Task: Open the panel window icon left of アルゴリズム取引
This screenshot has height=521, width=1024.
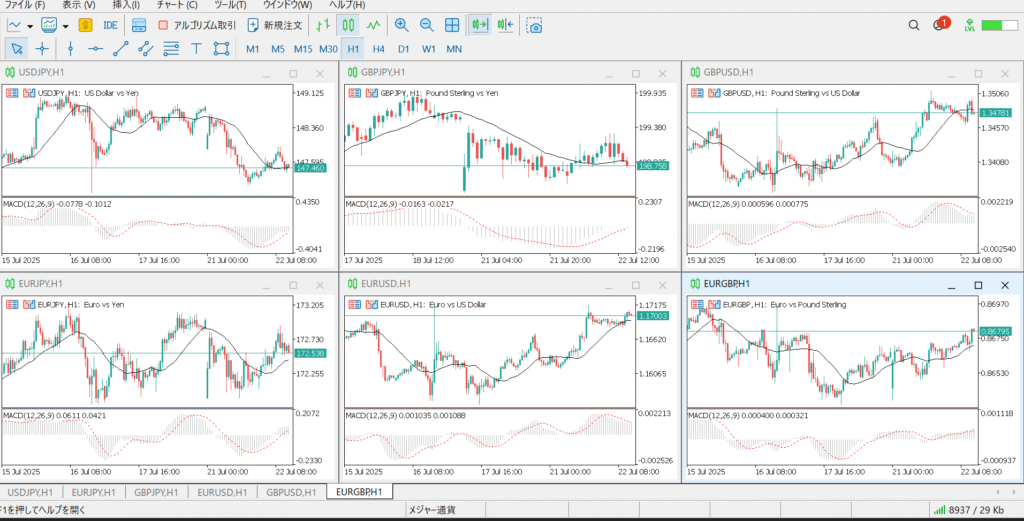Action: tap(139, 25)
